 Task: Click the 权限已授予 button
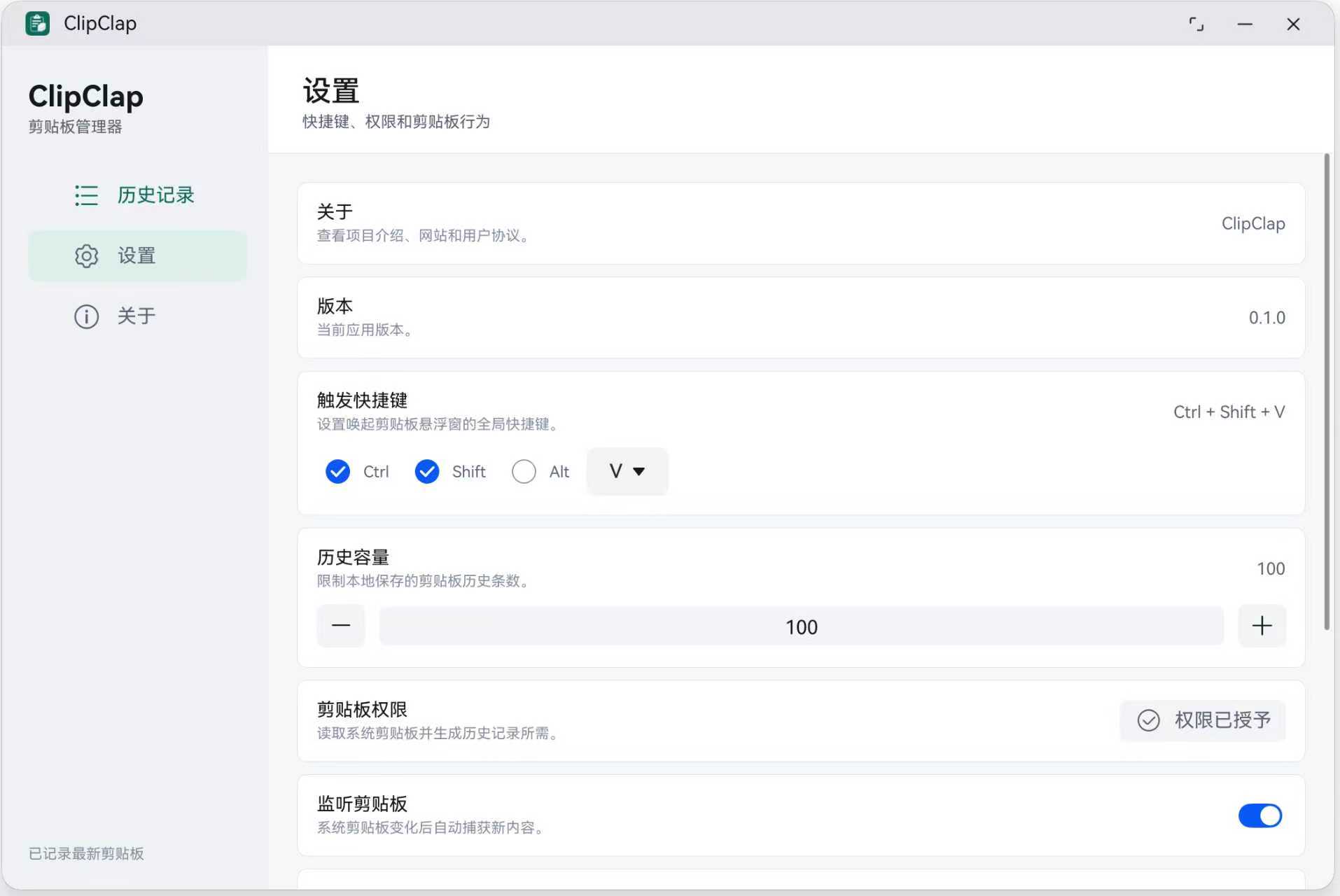[x=1203, y=720]
